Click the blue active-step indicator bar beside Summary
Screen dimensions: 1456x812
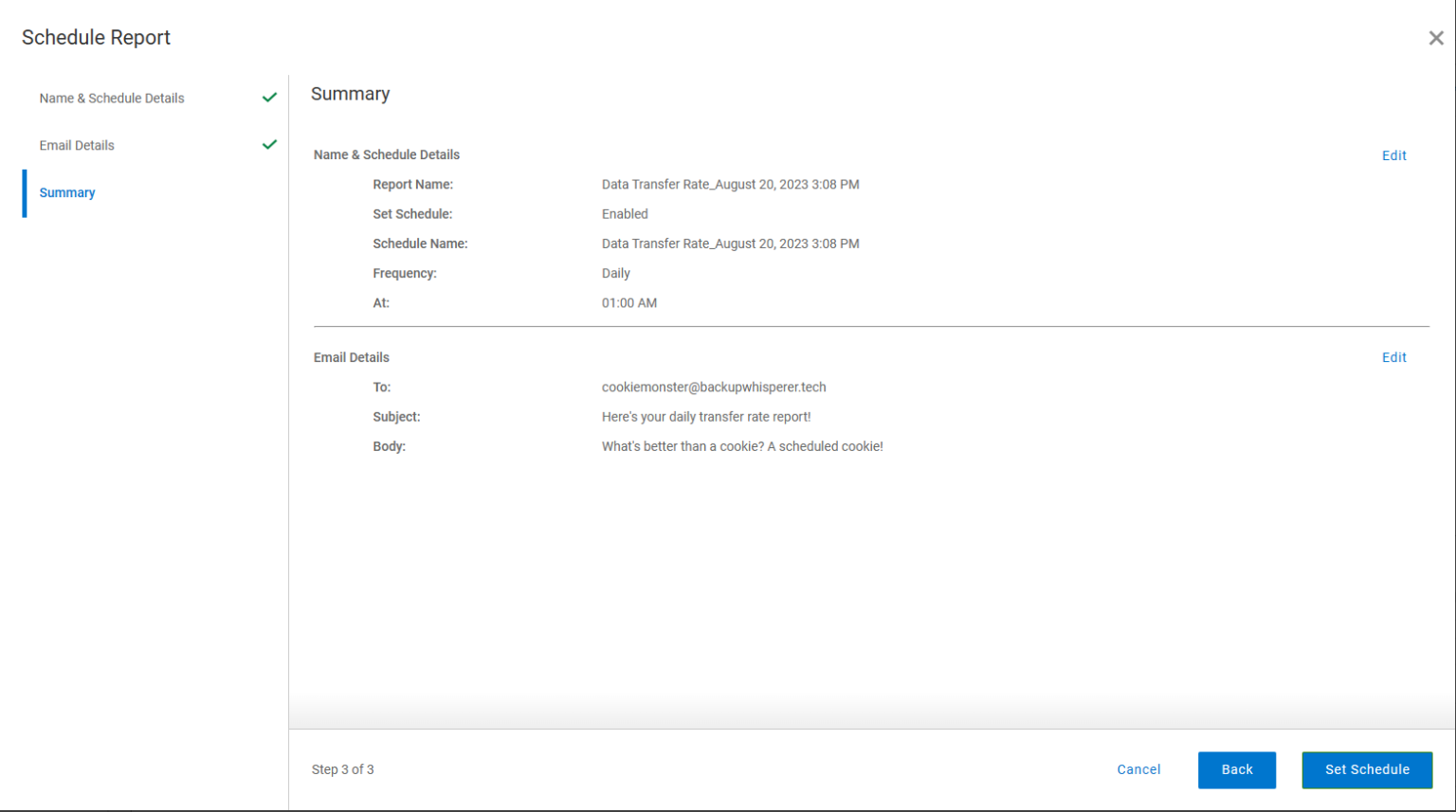click(25, 192)
